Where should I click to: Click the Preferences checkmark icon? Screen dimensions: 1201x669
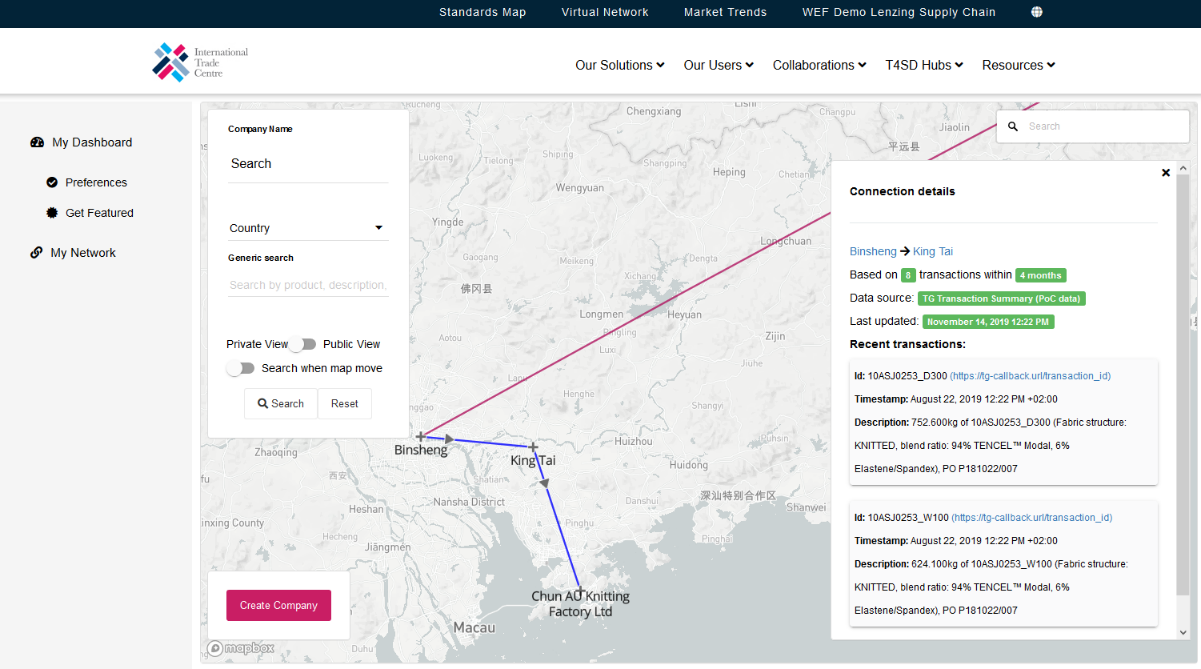coord(52,183)
